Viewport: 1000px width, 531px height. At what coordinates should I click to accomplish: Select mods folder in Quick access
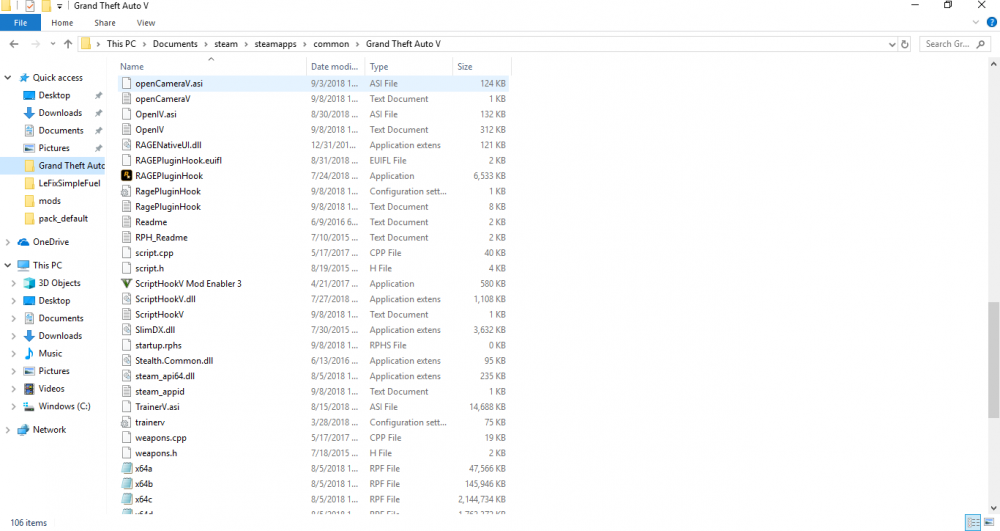coord(49,201)
